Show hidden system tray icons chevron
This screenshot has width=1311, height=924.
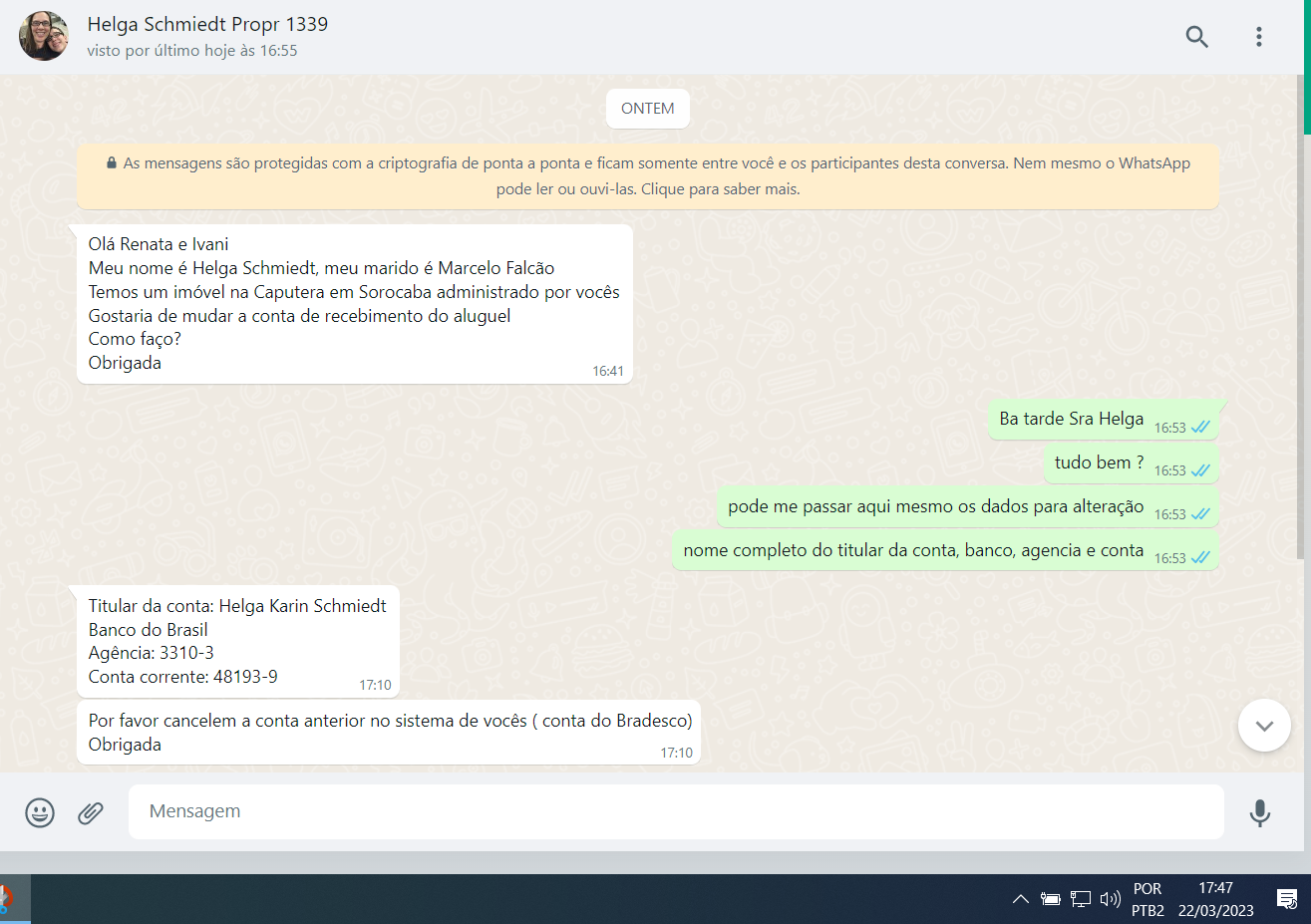(x=1020, y=899)
